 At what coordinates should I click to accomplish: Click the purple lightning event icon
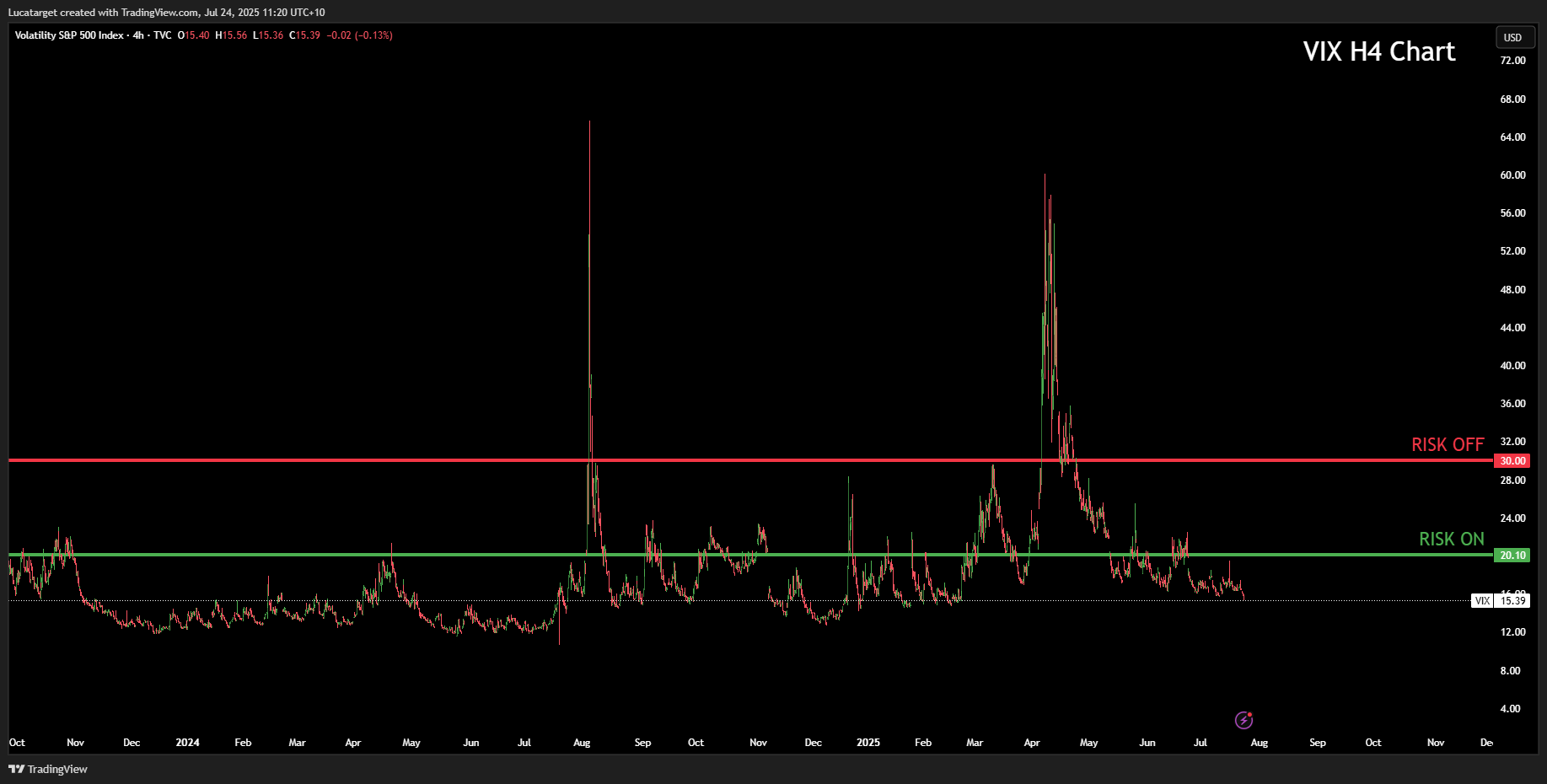(x=1244, y=720)
